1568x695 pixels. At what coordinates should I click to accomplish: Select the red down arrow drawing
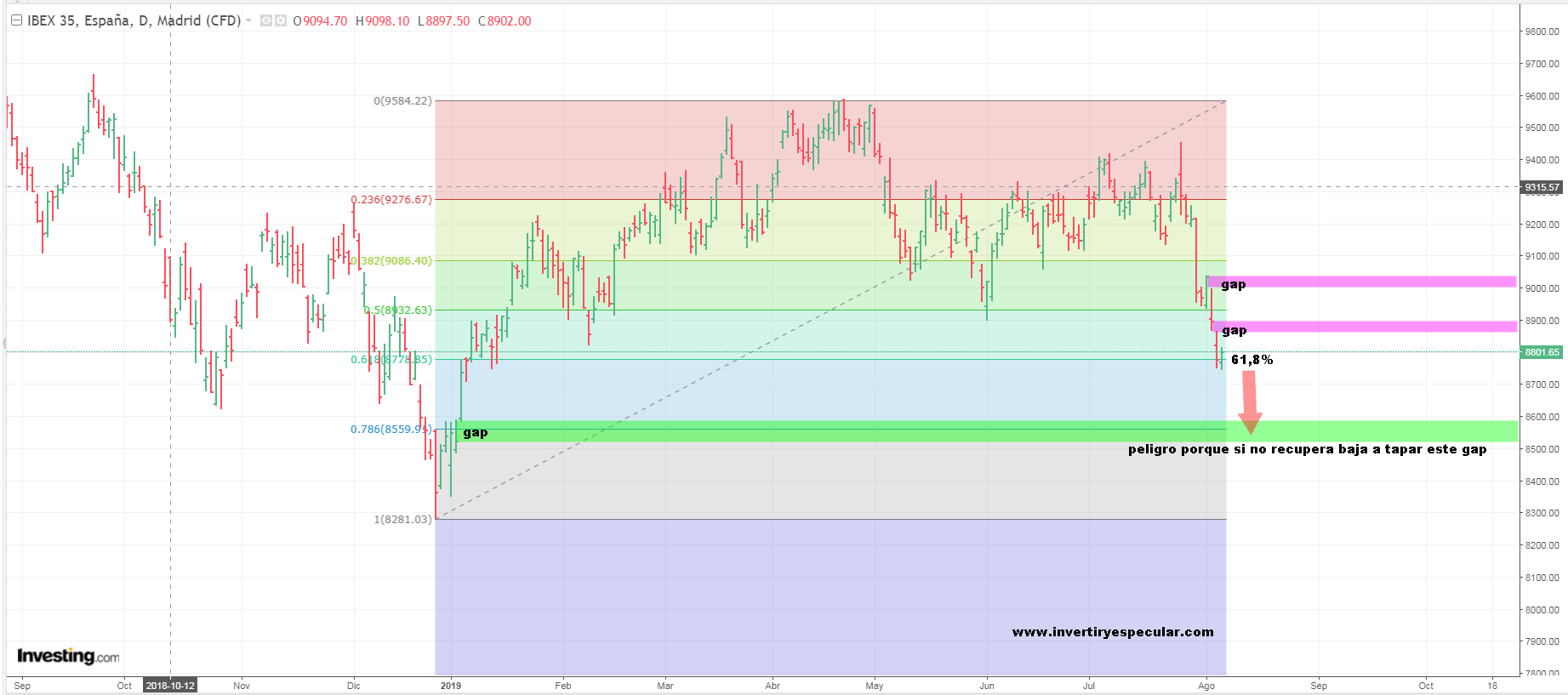[x=1249, y=402]
